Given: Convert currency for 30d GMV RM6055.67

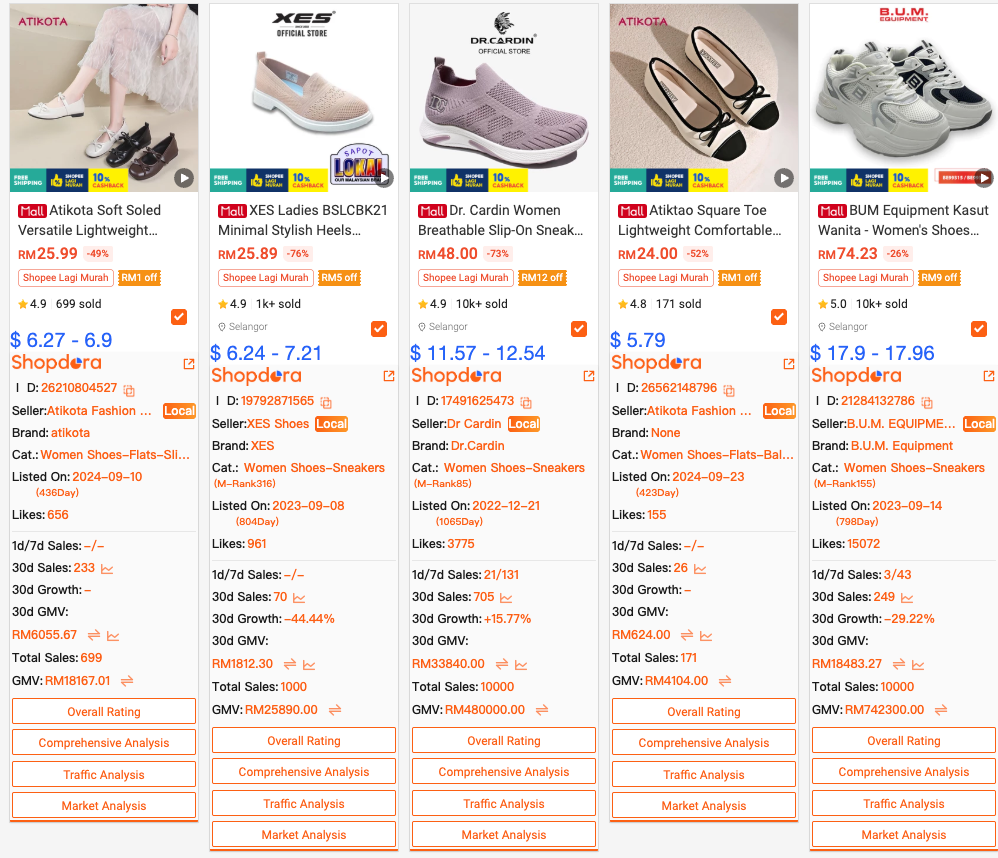Looking at the screenshot, I should click(94, 635).
